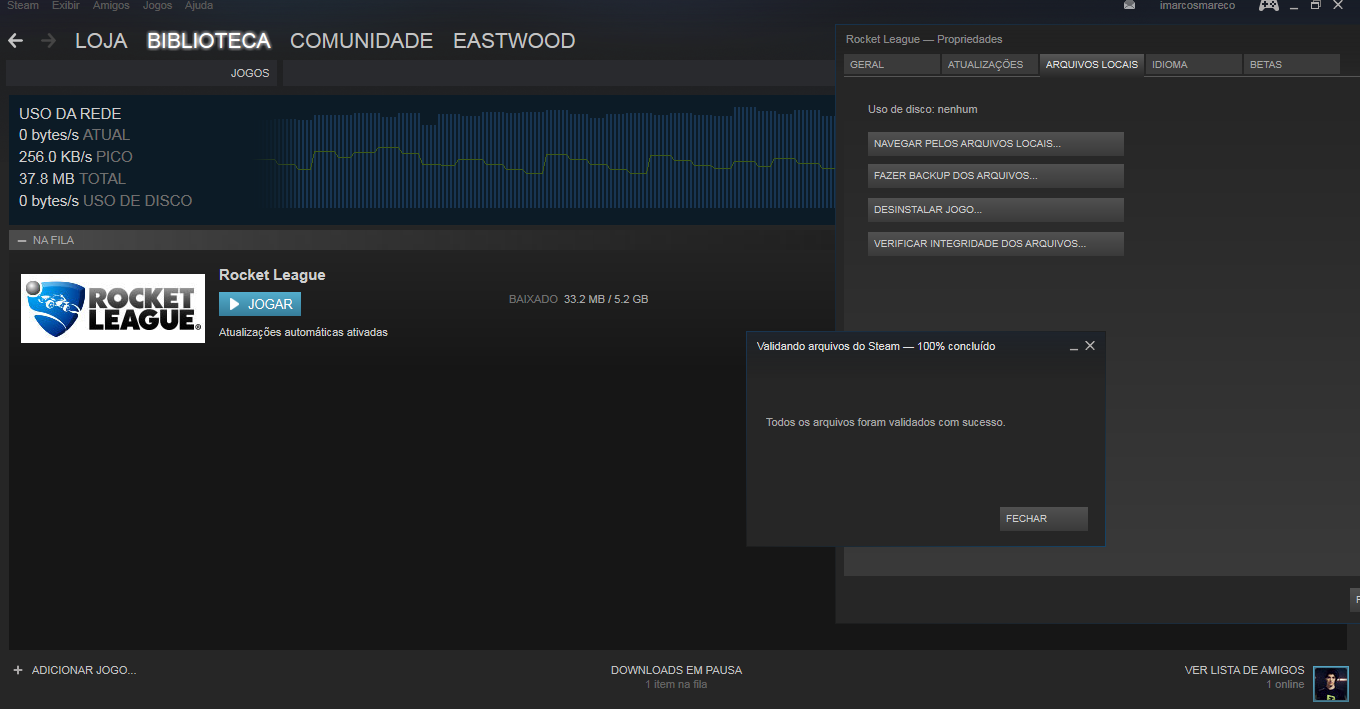The width and height of the screenshot is (1360, 709).
Task: Click the Rocket League logo
Action: pos(113,308)
